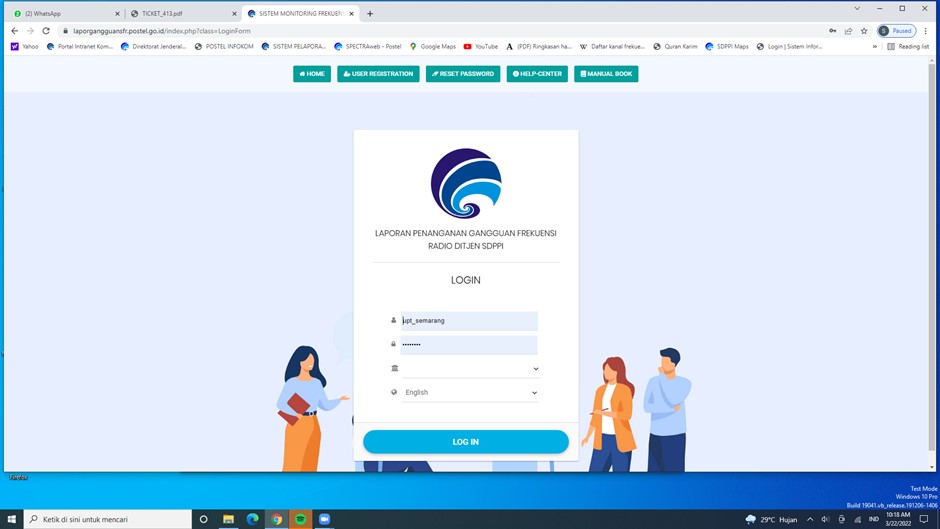The width and height of the screenshot is (940, 529).
Task: Open volume speaker tray icon
Action: click(x=825, y=519)
